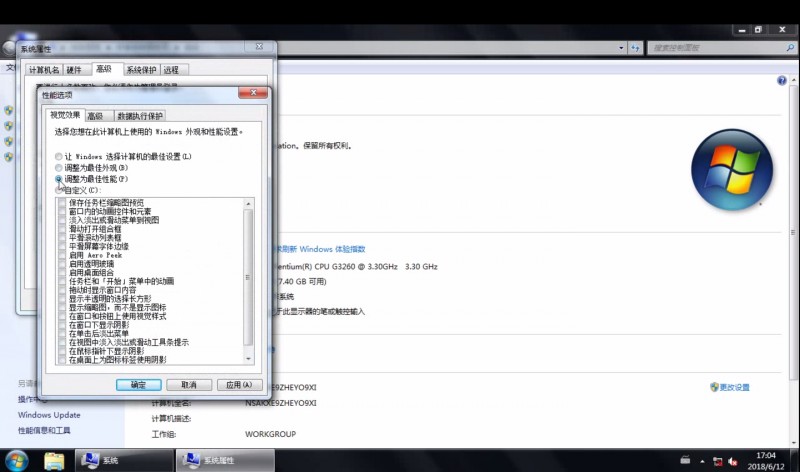The height and width of the screenshot is (472, 800).
Task: Switch to the 系统 taskbar window button
Action: tap(124, 460)
